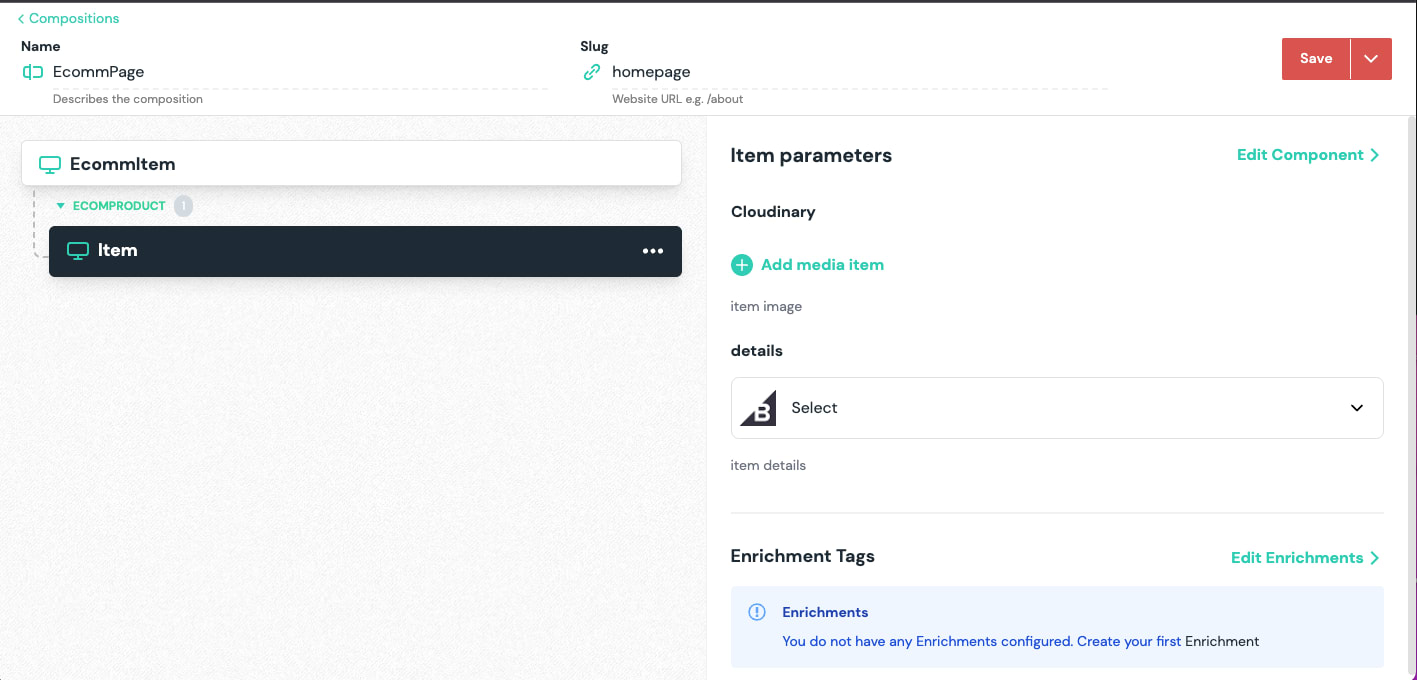Screen dimensions: 1417x680
Task: Click the Item parameters heading
Action: pyautogui.click(x=811, y=155)
